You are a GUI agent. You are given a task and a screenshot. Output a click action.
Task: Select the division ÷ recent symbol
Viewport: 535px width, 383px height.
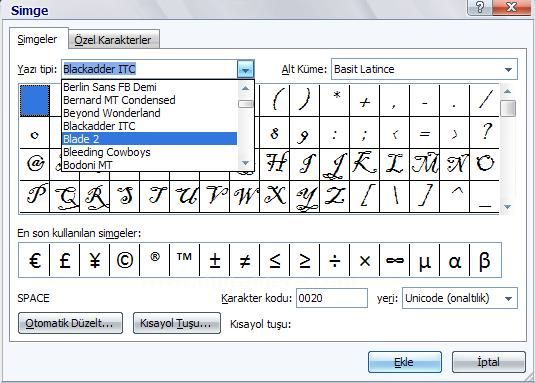coord(335,260)
